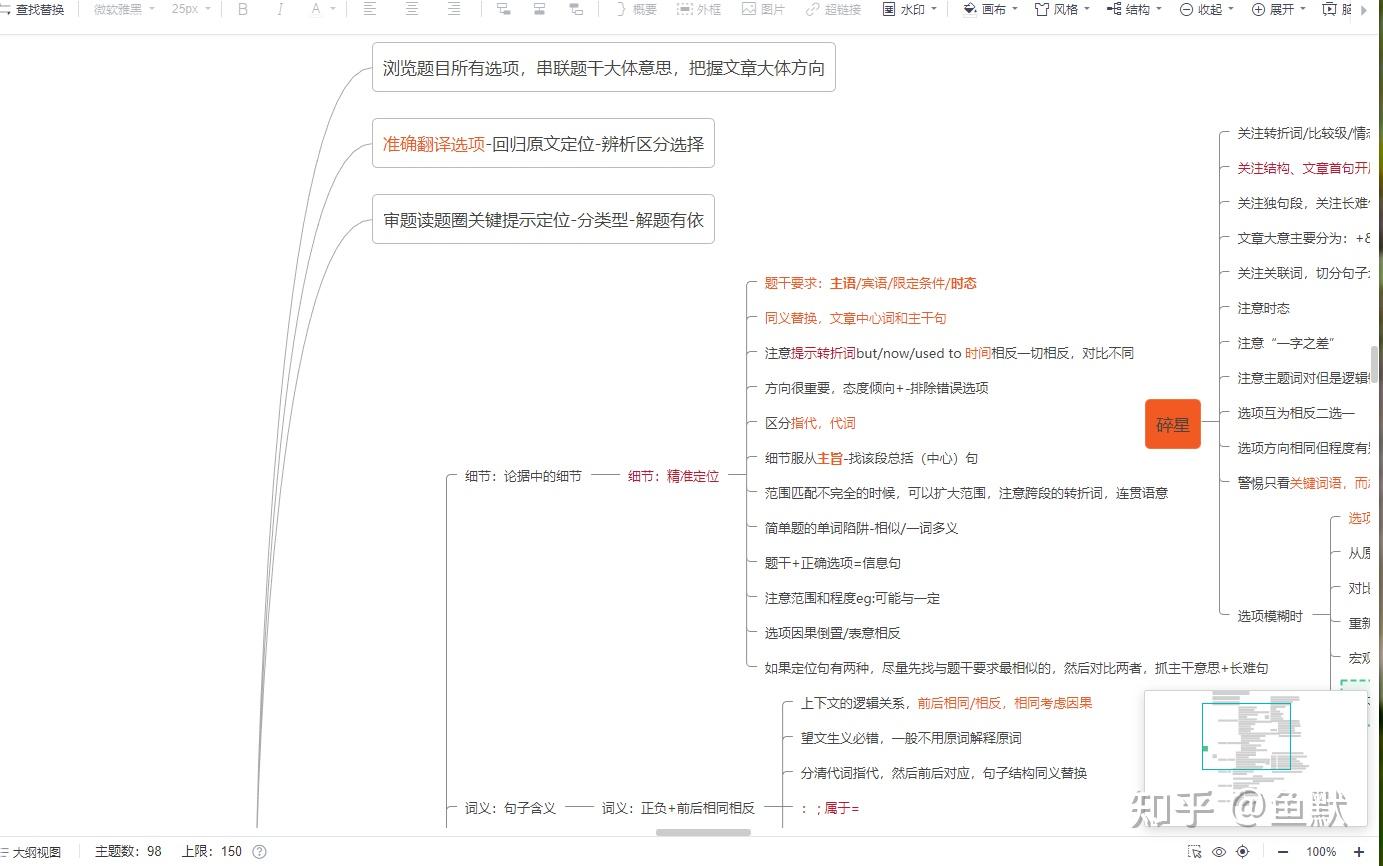Image resolution: width=1383 pixels, height=866 pixels.
Task: Switch to outline view (大纲视图)
Action: [x=30, y=852]
